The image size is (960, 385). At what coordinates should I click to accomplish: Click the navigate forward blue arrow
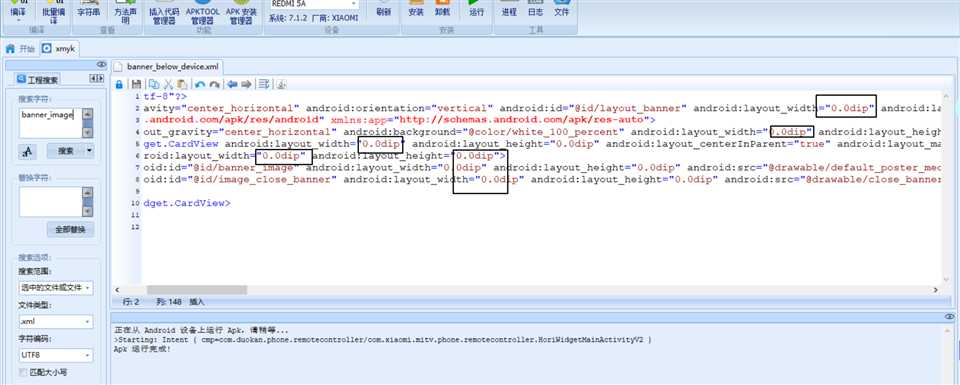246,84
